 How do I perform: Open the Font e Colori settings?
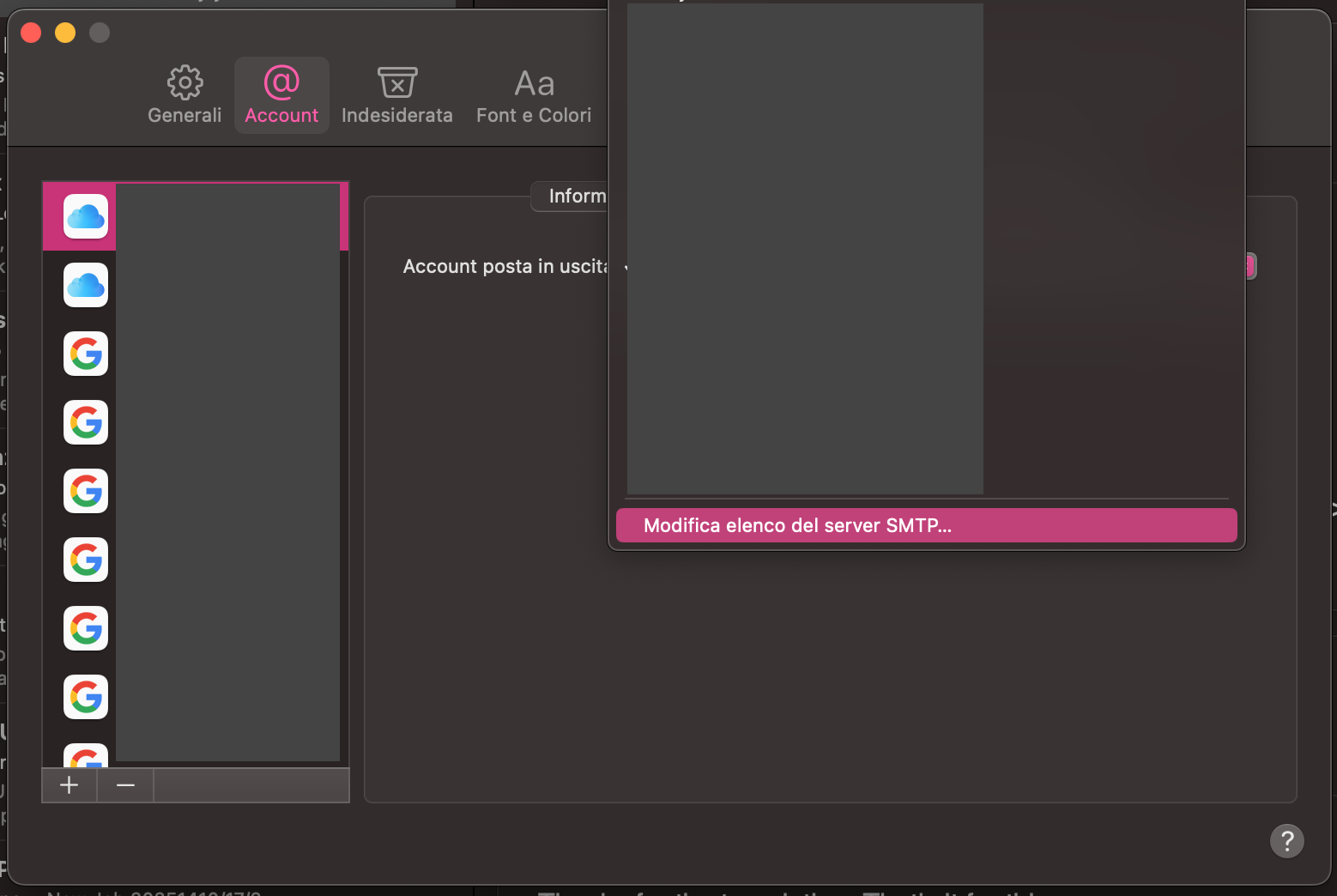pos(533,94)
